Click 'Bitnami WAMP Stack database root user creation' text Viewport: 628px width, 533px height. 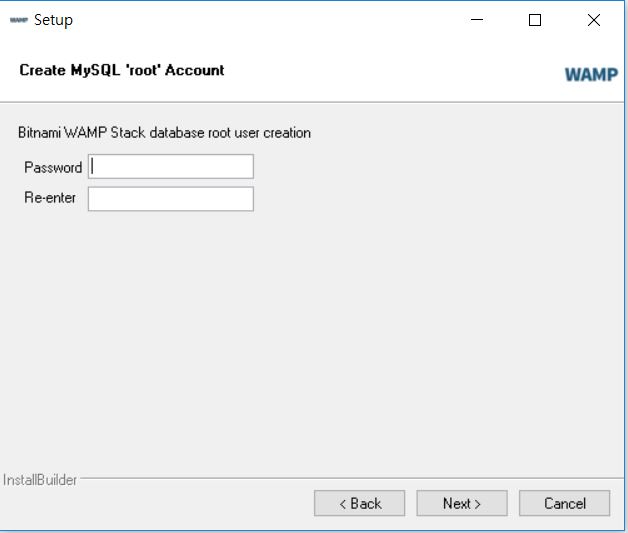click(164, 133)
